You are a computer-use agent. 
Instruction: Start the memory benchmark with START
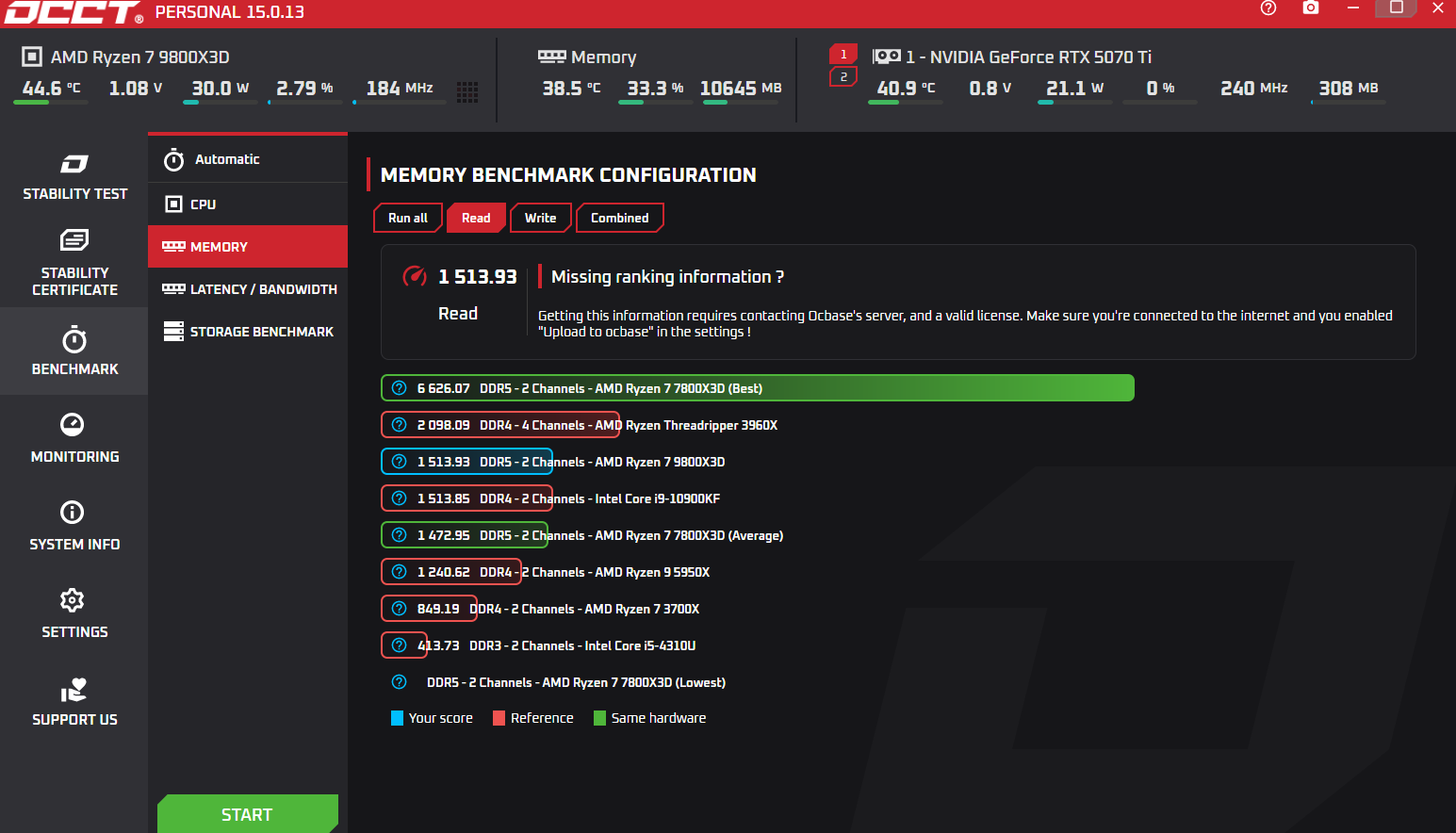click(248, 814)
